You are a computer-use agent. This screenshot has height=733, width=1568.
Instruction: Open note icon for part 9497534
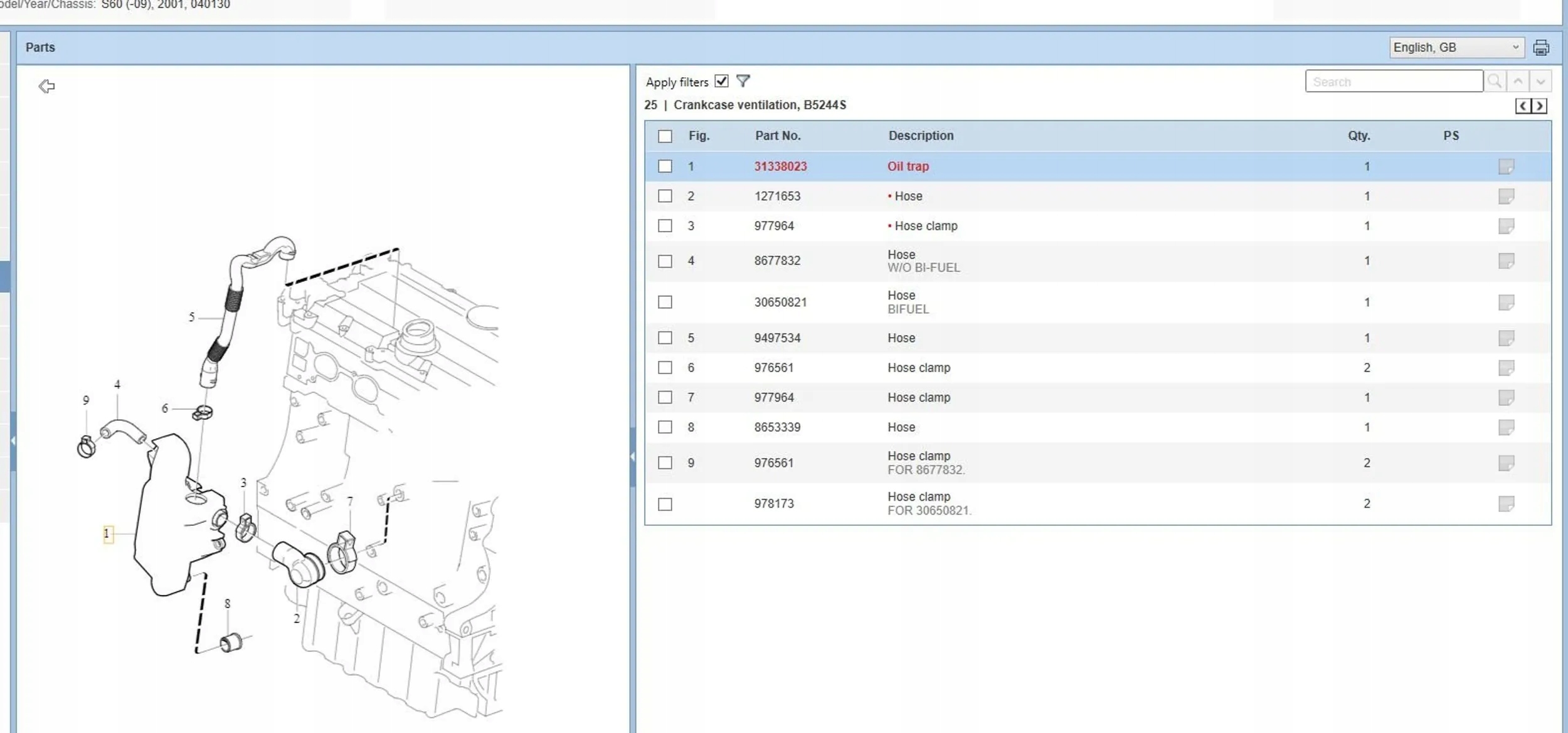pos(1506,338)
